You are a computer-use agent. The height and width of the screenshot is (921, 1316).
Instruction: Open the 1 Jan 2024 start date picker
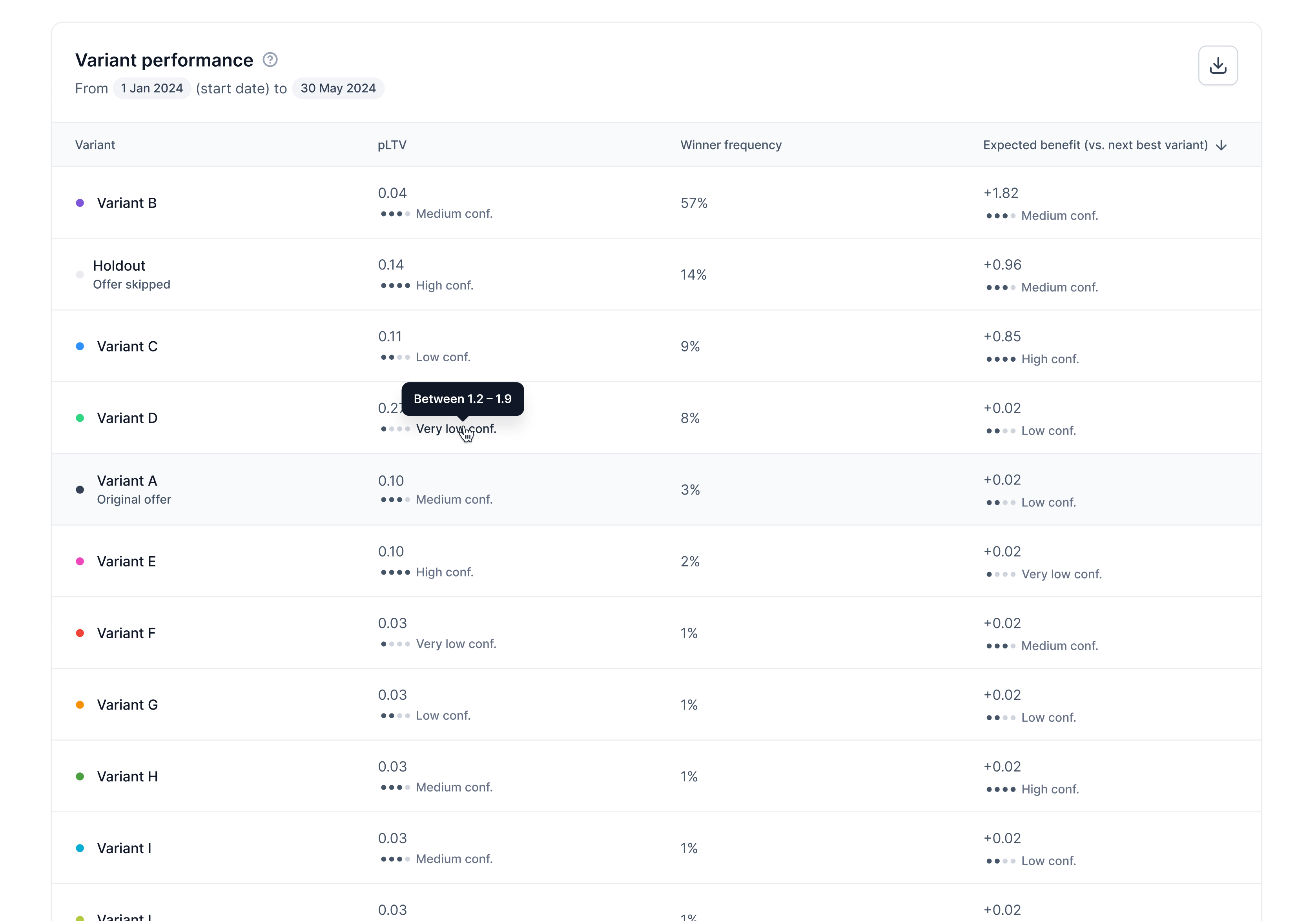click(151, 88)
